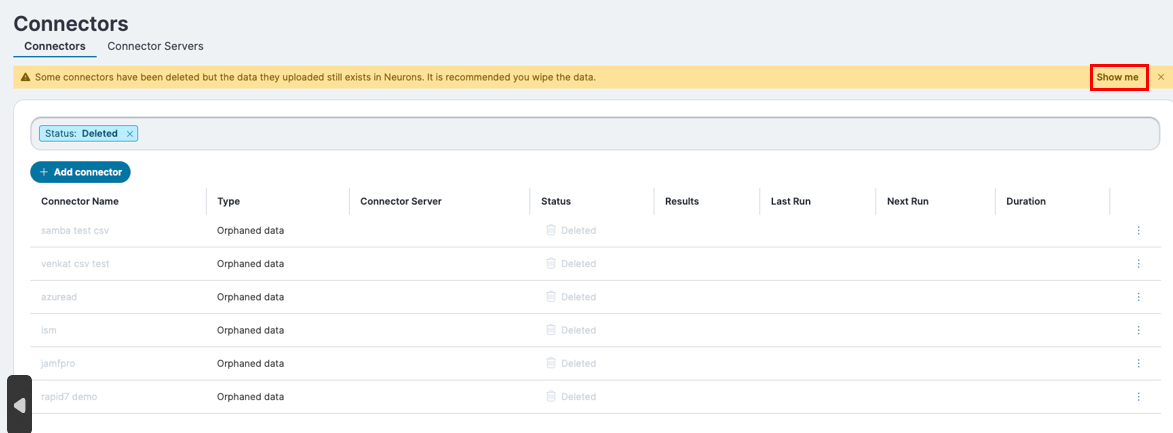Image resolution: width=1173 pixels, height=433 pixels.
Task: Open three-dot menu for samba test csv
Action: click(1138, 230)
